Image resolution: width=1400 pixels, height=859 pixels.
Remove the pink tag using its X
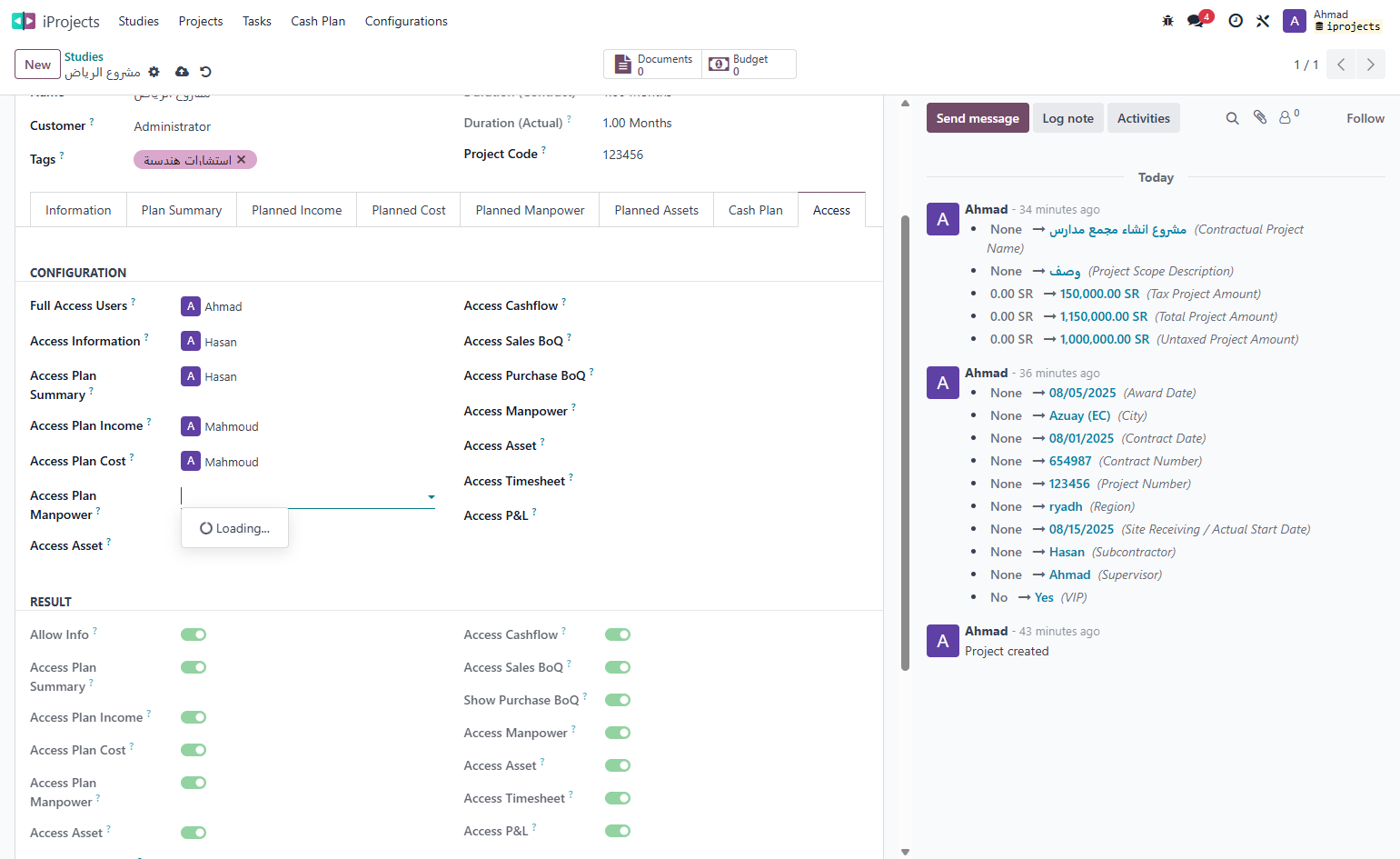coord(242,160)
